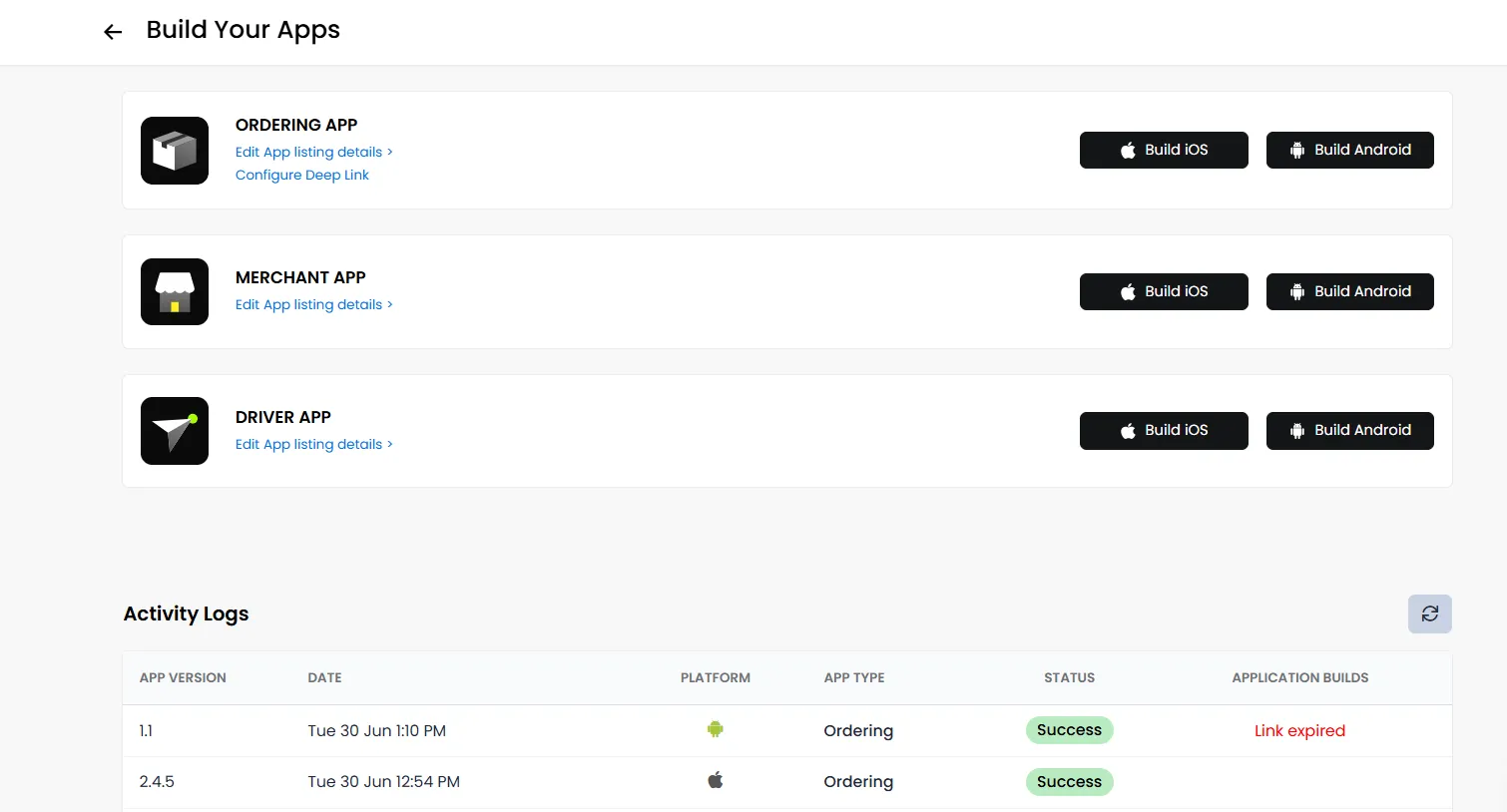
Task: Open Configure Deep Link
Action: coord(302,175)
